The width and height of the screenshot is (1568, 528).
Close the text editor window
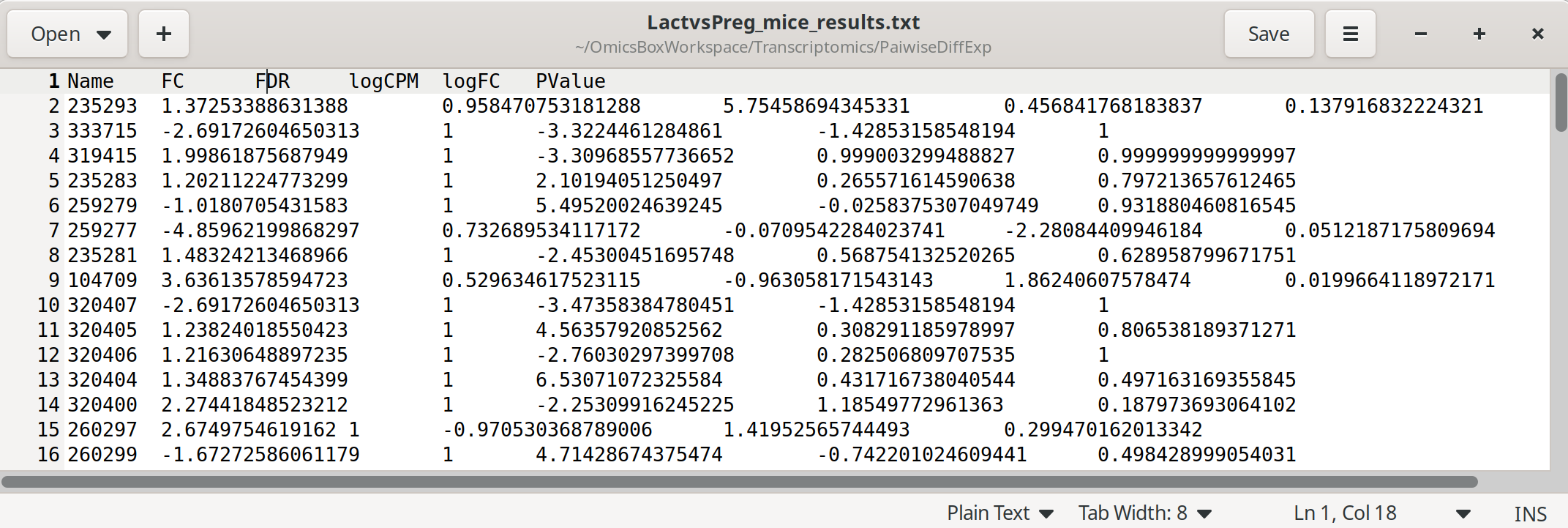point(1538,34)
